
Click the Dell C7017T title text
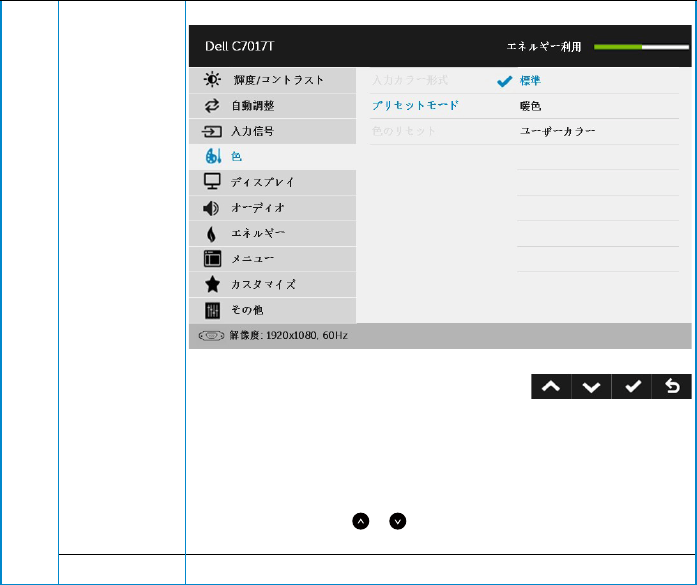[x=240, y=46]
